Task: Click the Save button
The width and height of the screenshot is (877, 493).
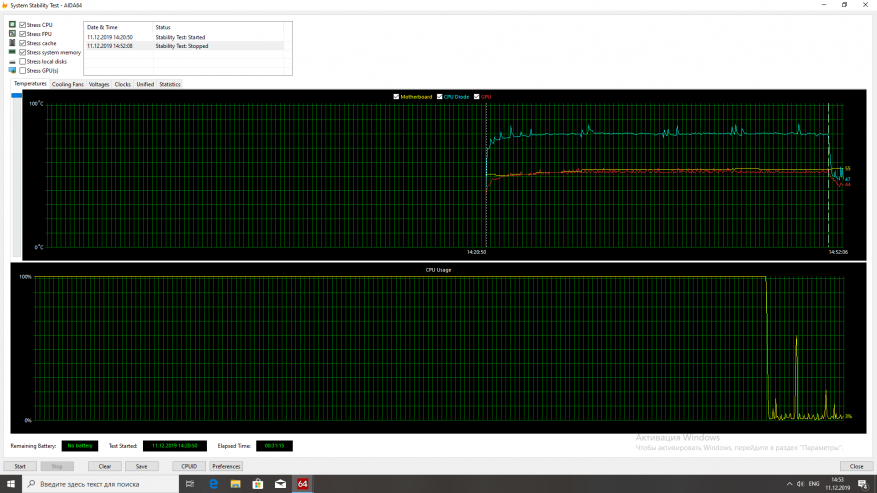Action: point(142,466)
